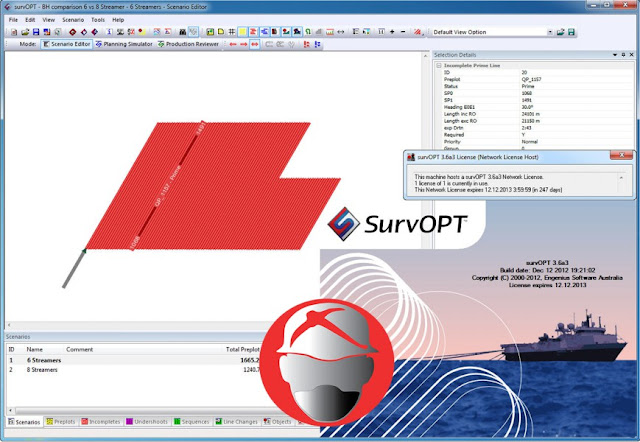This screenshot has width=640, height=442.
Task: Save using the blue floppy disk icon
Action: (x=36, y=32)
